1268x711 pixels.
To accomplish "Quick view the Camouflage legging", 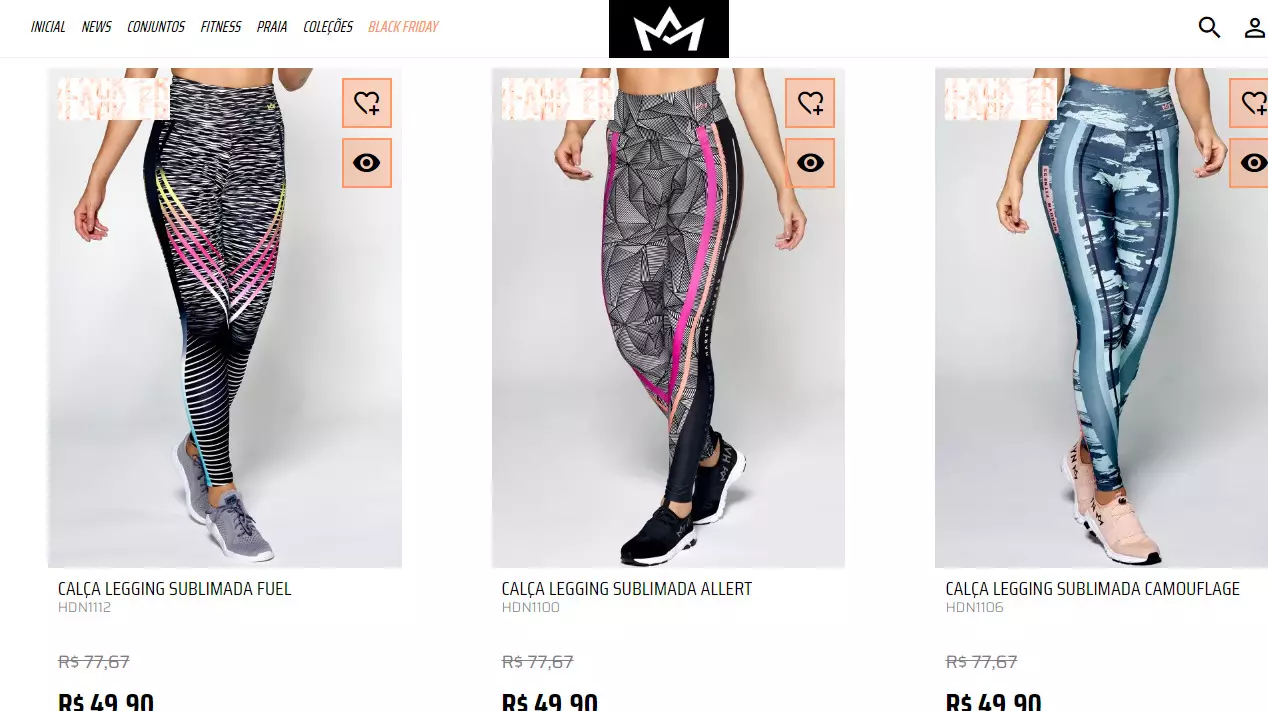I will point(1249,163).
